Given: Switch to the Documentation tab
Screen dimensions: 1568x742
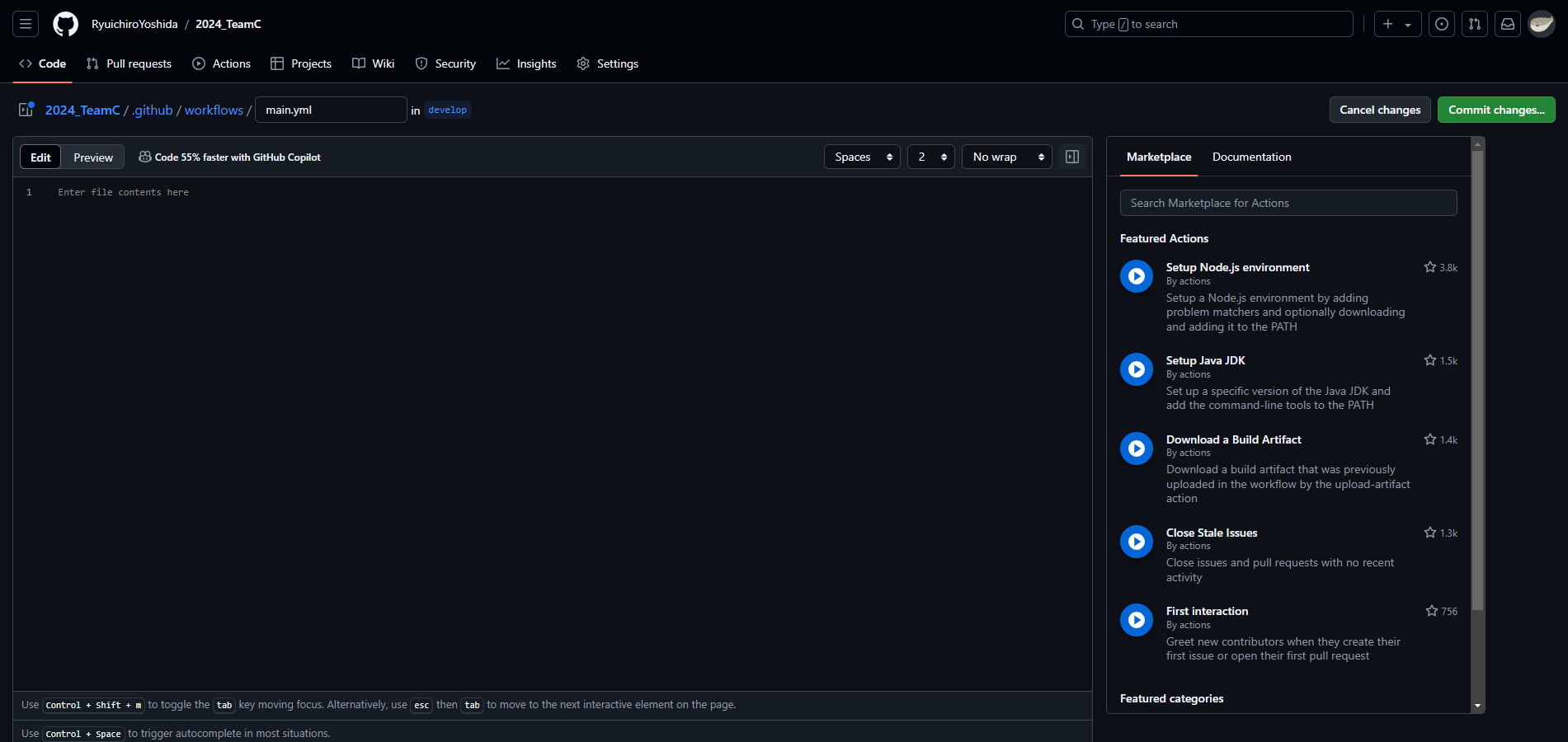Looking at the screenshot, I should tap(1251, 157).
